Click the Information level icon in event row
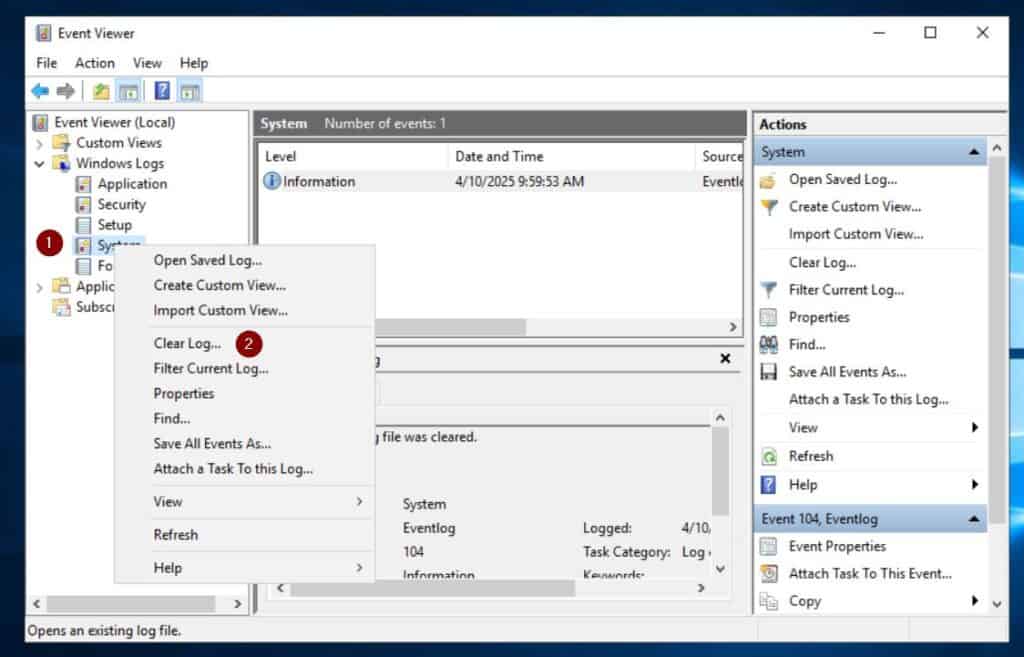This screenshot has width=1024, height=657. click(x=272, y=181)
